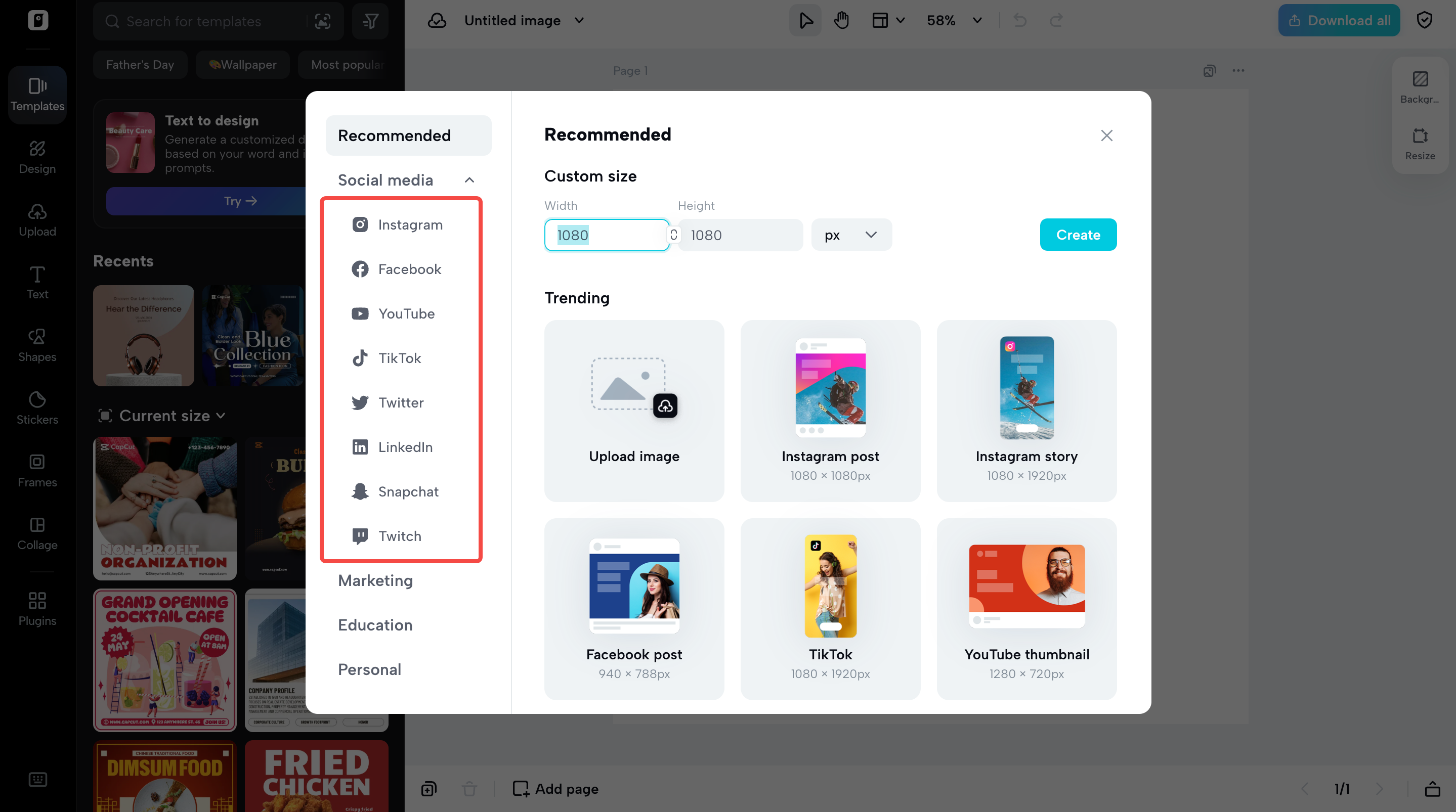
Task: Select the Recommended category
Action: pyautogui.click(x=408, y=136)
